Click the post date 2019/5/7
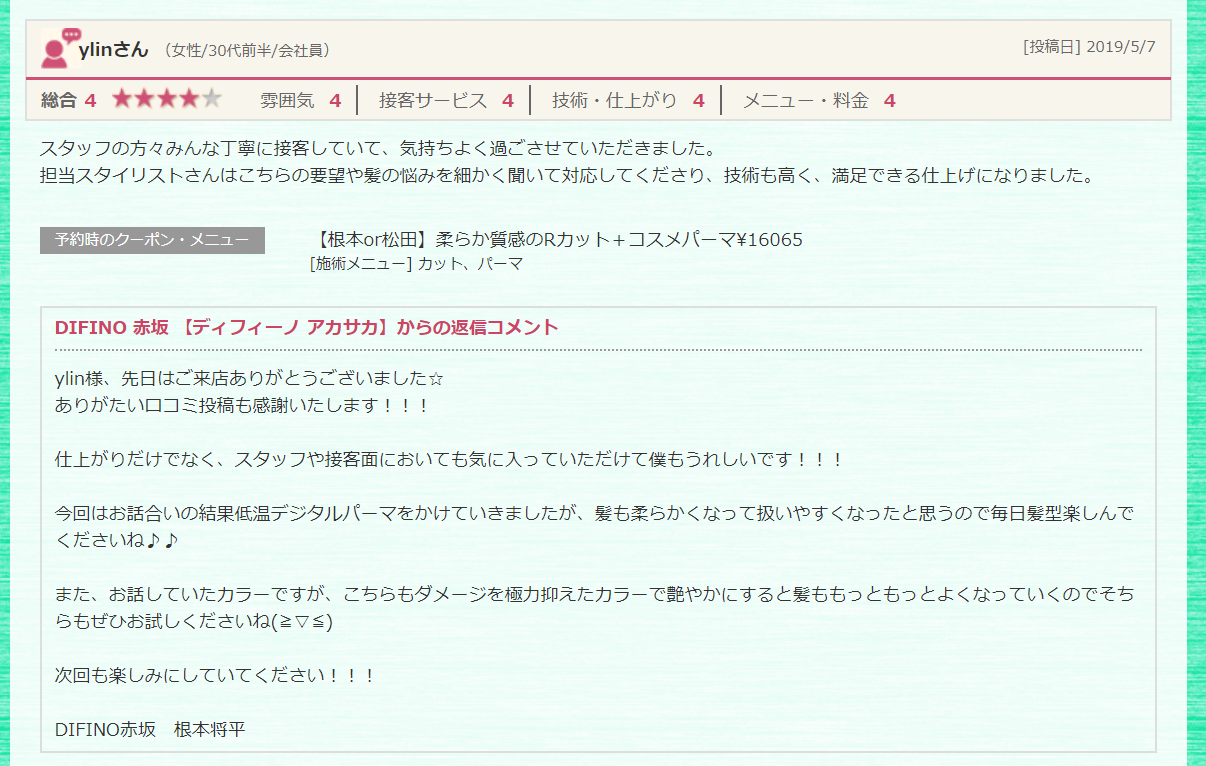 (x=1120, y=47)
